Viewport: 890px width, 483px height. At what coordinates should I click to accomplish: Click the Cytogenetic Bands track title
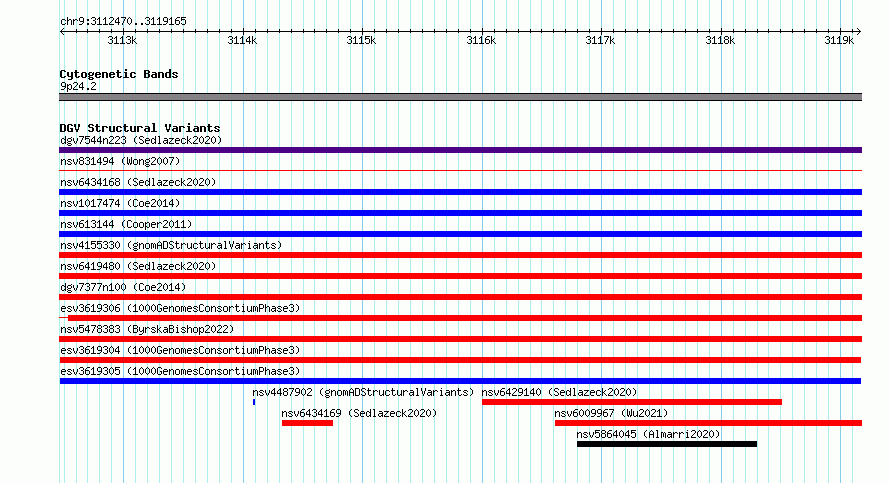click(119, 74)
